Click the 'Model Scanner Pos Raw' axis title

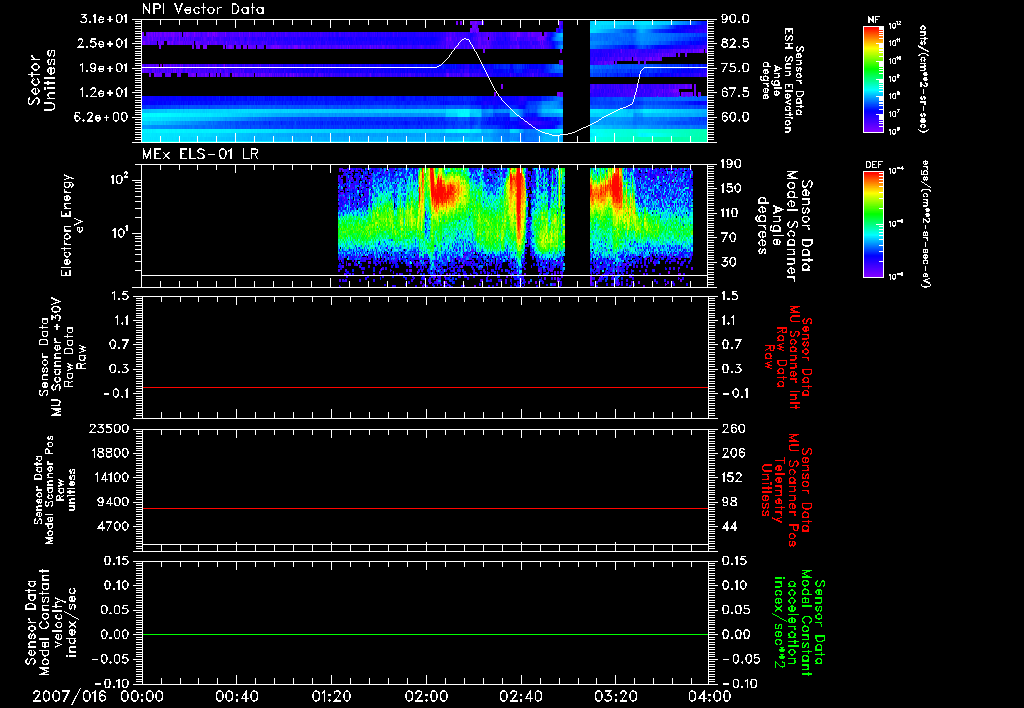click(x=56, y=490)
